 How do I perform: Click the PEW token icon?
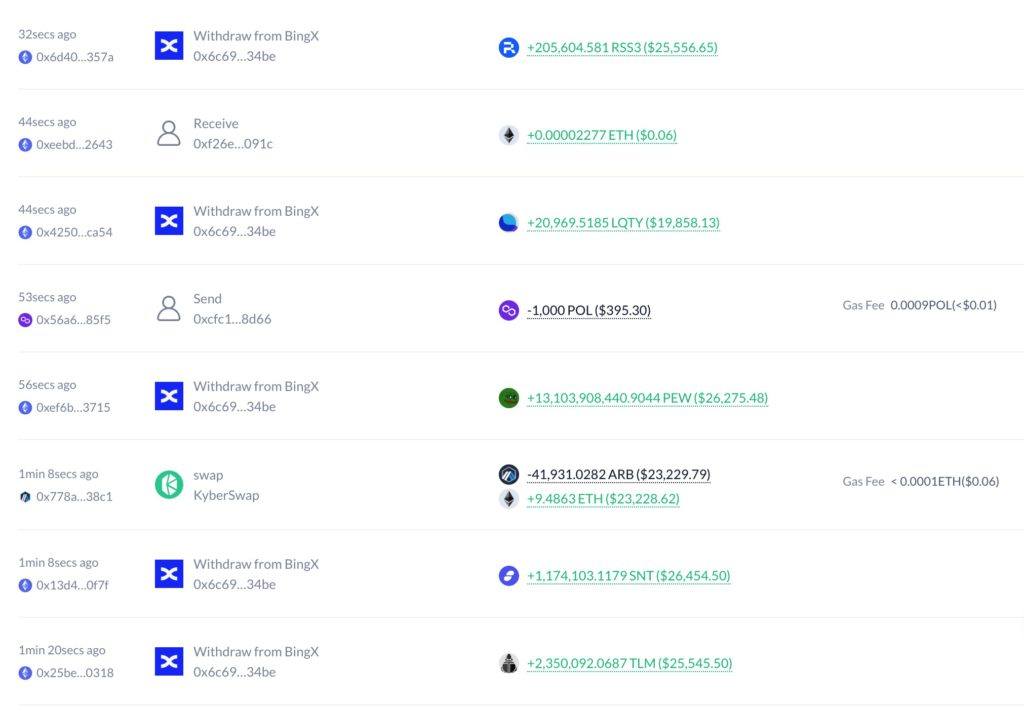coord(509,398)
